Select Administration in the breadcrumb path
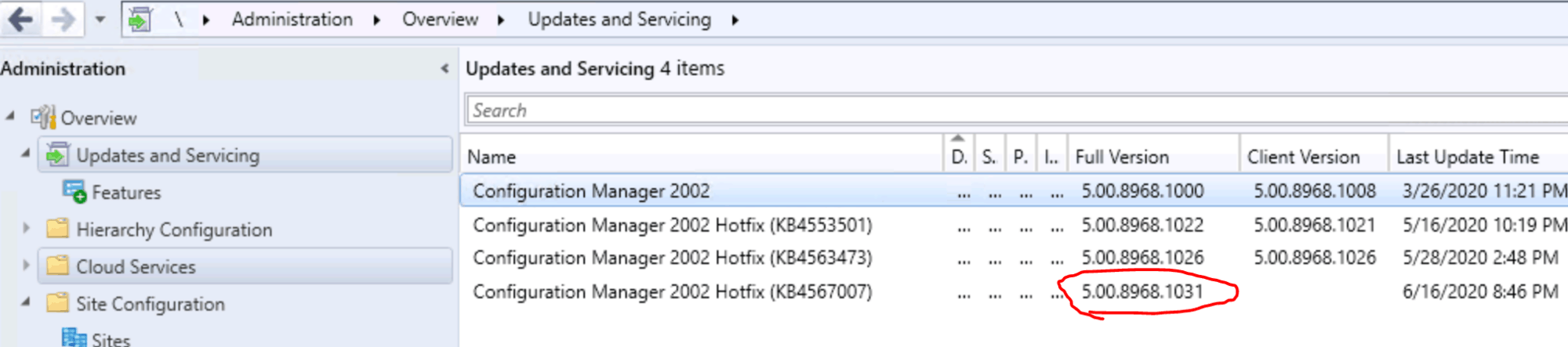1568x347 pixels. pyautogui.click(x=292, y=20)
